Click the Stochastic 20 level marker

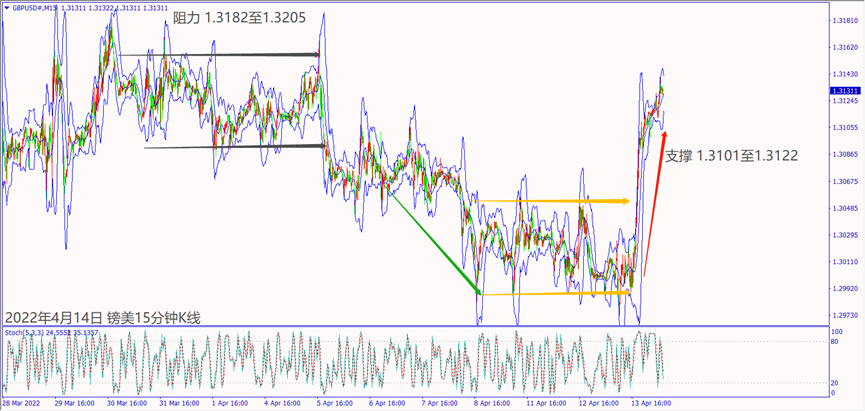[x=833, y=383]
